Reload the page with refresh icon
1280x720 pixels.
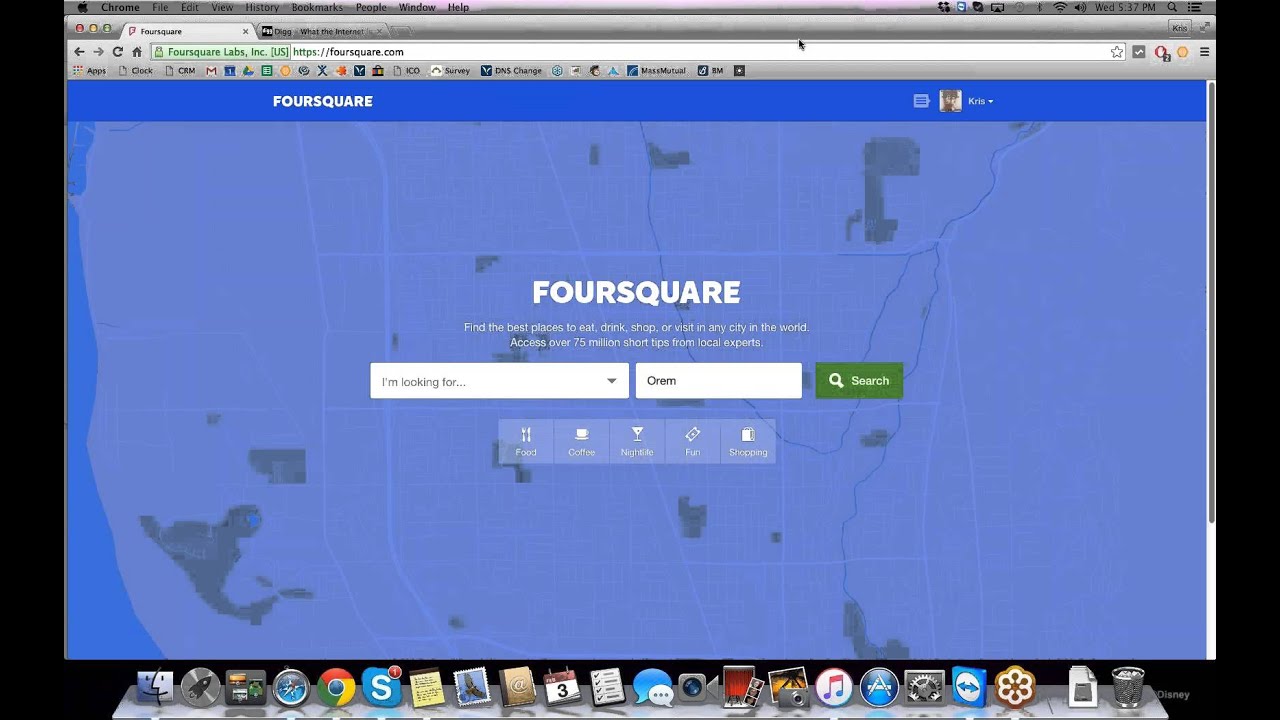click(x=117, y=52)
